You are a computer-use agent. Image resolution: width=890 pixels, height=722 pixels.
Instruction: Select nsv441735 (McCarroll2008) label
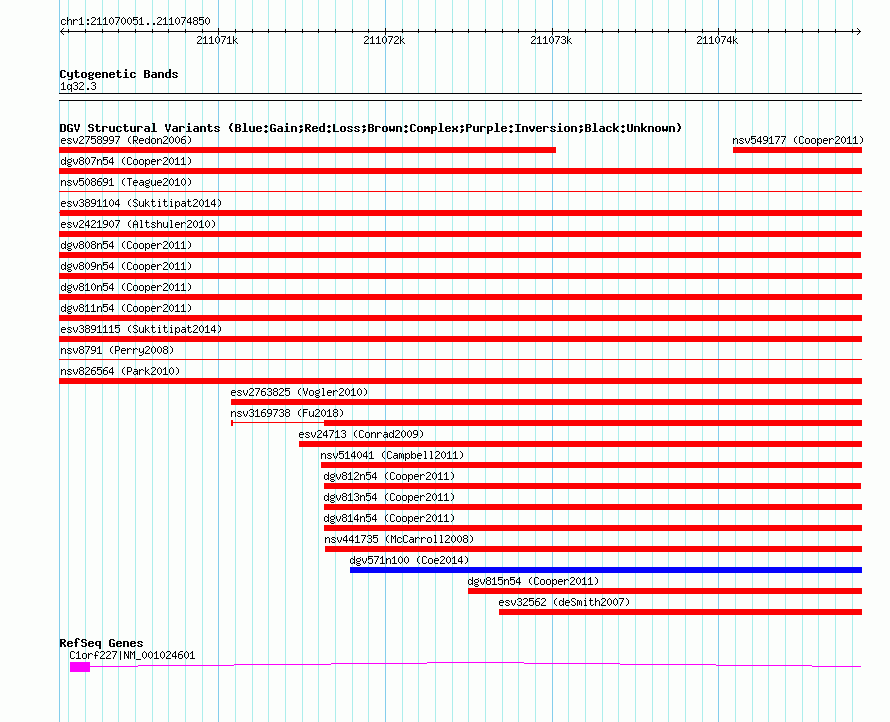[x=399, y=539]
